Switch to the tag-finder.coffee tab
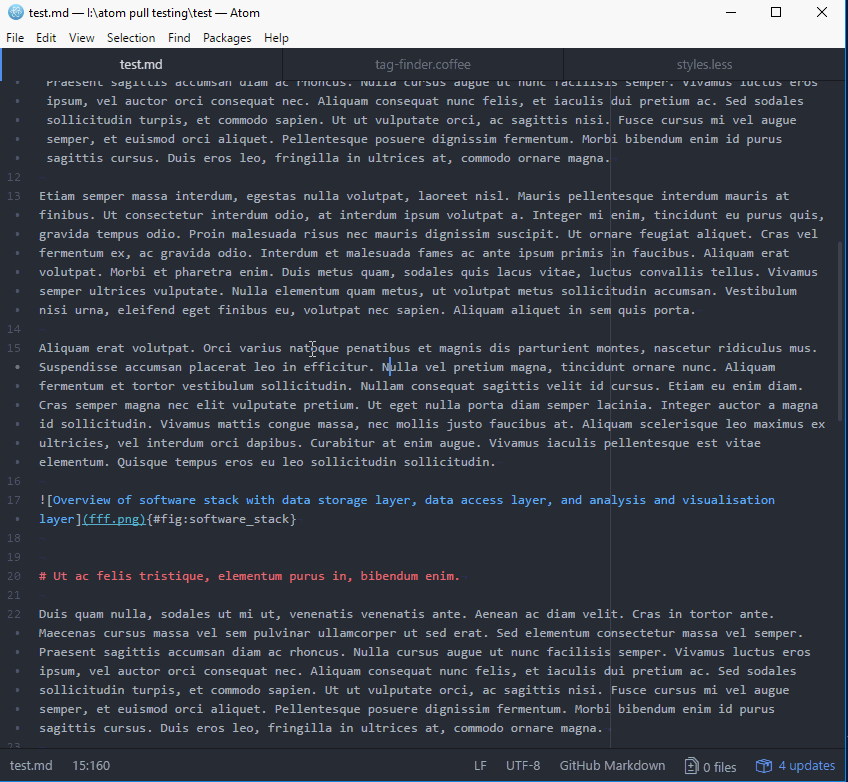The image size is (848, 782). (422, 64)
